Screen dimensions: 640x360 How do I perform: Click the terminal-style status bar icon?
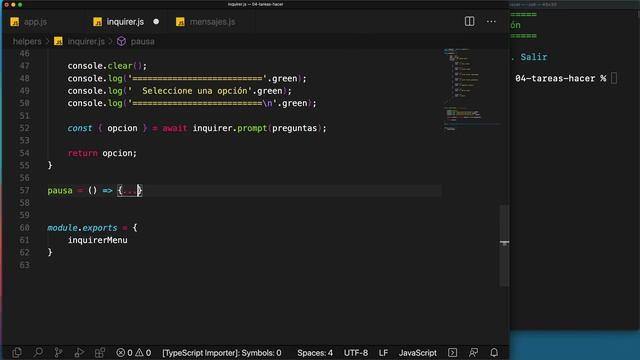pos(452,352)
